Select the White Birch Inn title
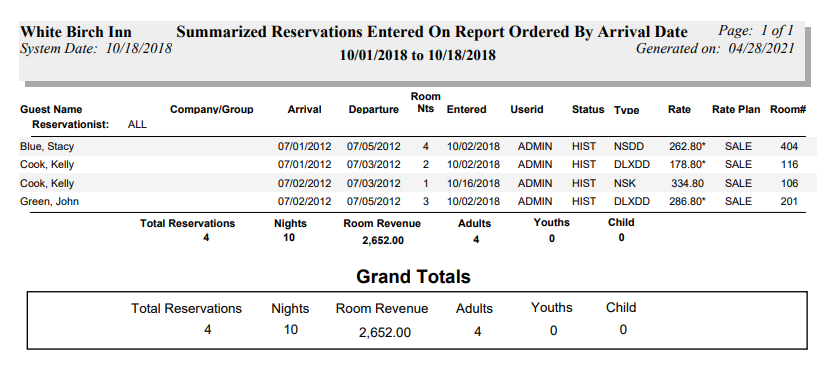The height and width of the screenshot is (374, 825). 76,32
